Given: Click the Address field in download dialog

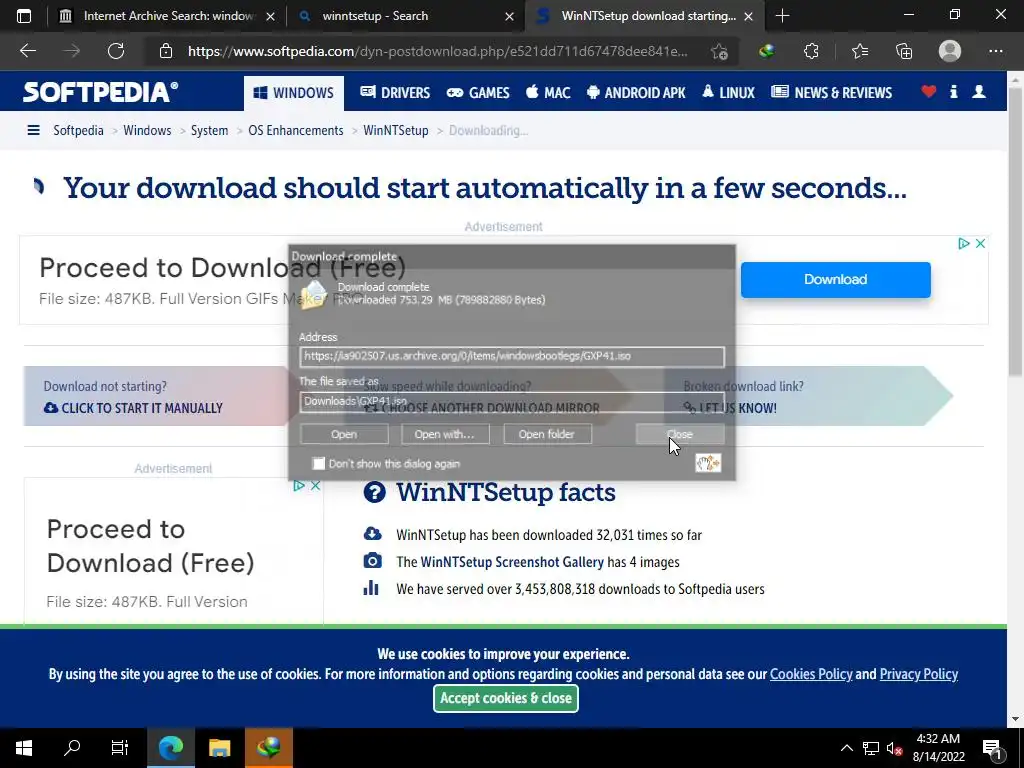Looking at the screenshot, I should click(512, 357).
